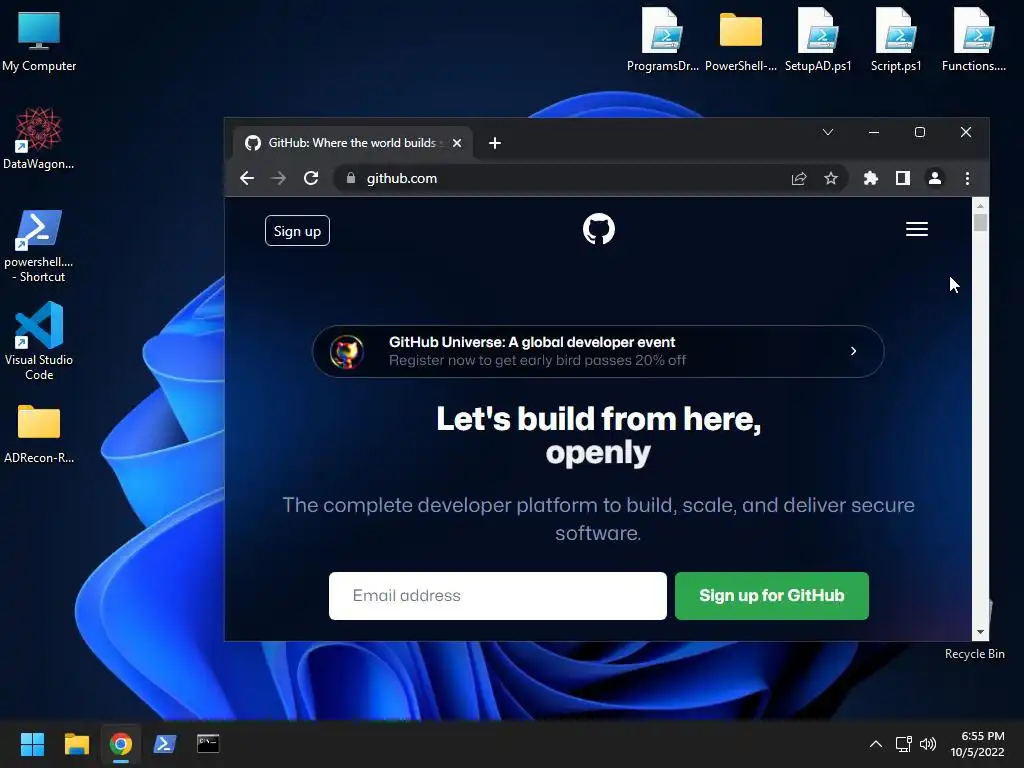
Task: Select Visual Studio Code desktop icon
Action: (x=39, y=342)
